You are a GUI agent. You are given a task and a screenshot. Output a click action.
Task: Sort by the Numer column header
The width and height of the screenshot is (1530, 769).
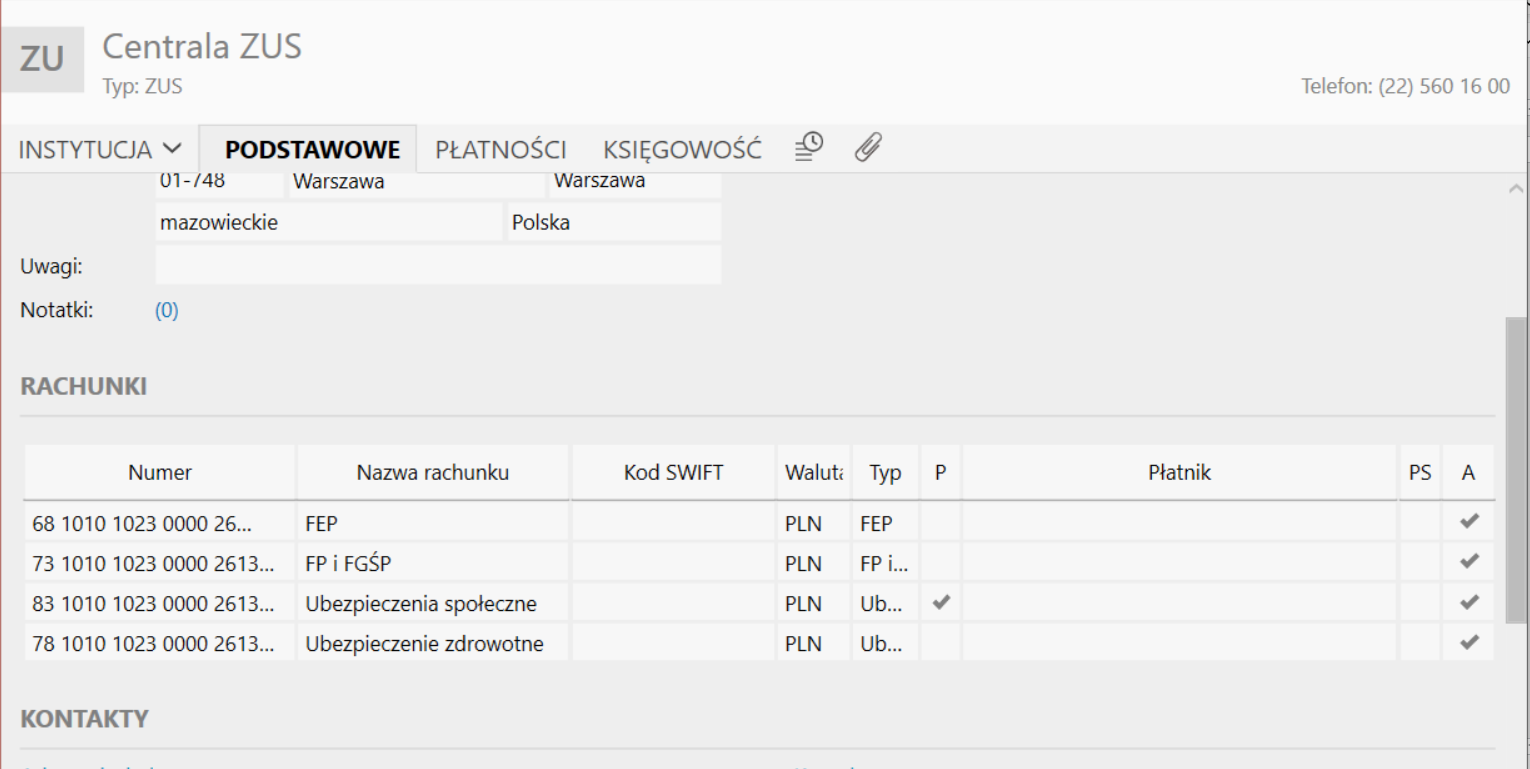click(x=160, y=473)
